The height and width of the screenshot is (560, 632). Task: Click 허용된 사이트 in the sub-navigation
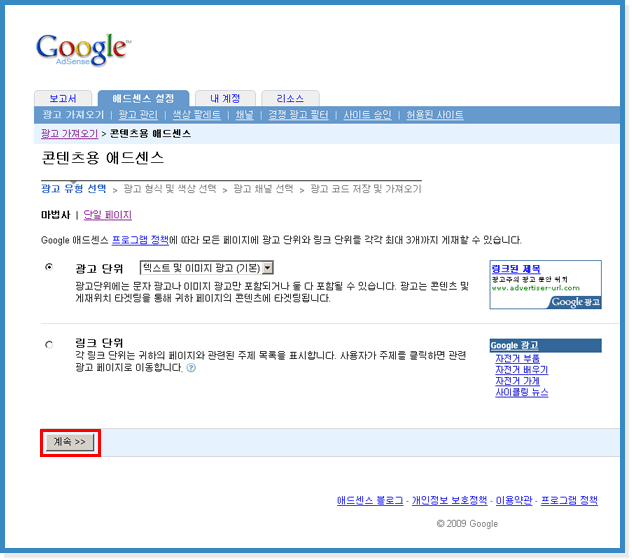click(x=435, y=115)
